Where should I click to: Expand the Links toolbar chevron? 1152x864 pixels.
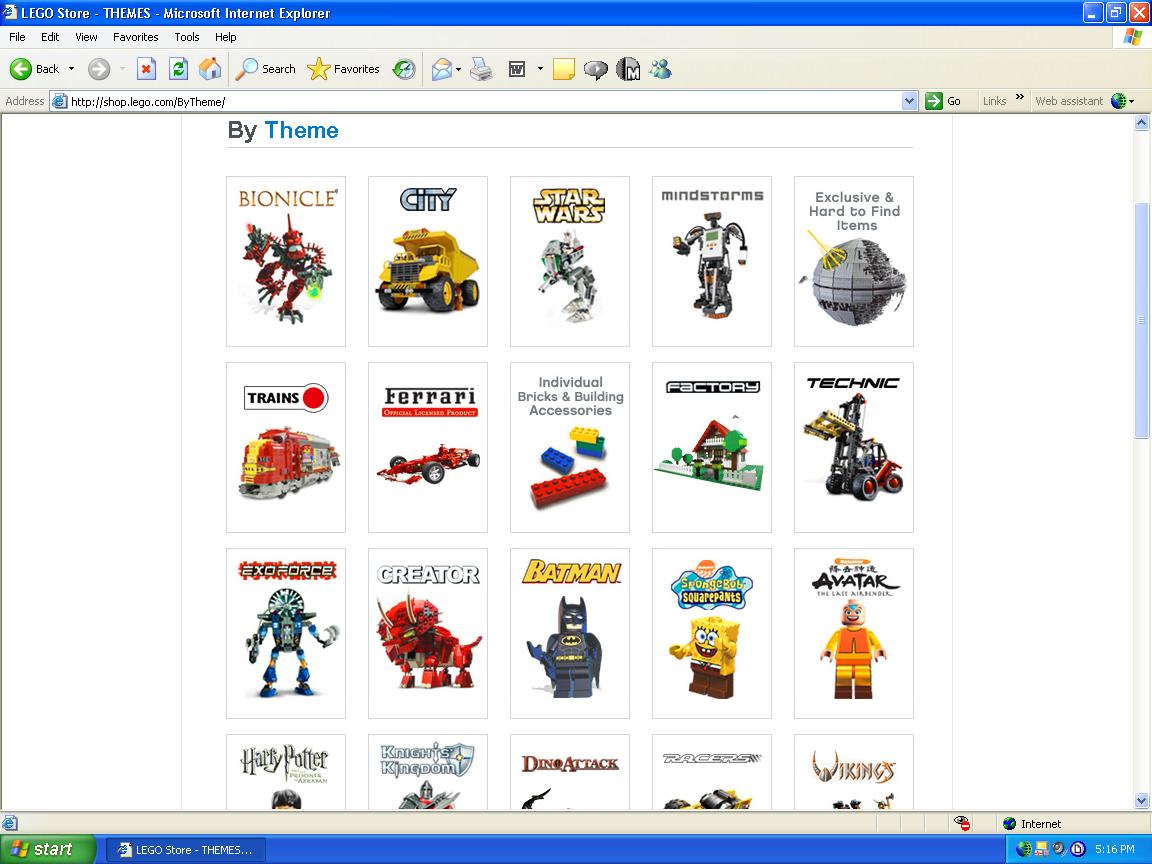click(x=1018, y=98)
